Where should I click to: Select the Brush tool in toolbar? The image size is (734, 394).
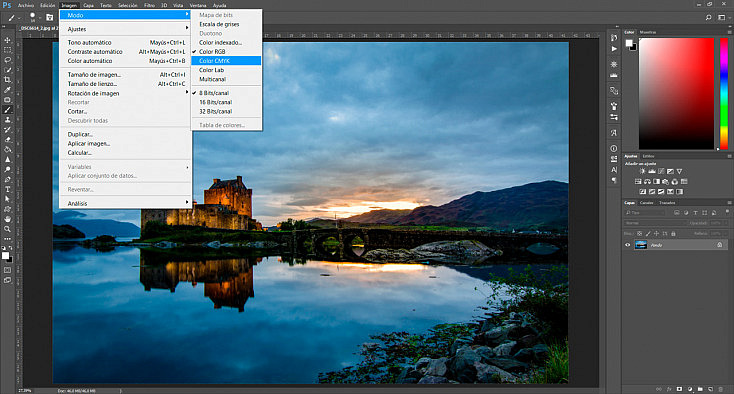click(x=7, y=110)
